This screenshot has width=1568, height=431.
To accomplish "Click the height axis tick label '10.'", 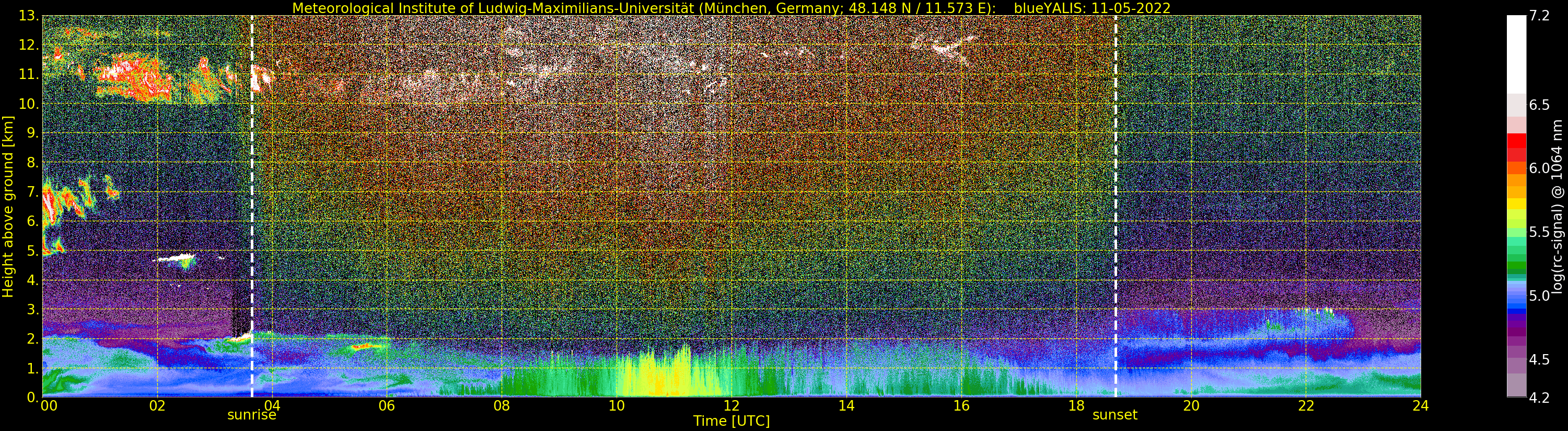I will 29,104.
